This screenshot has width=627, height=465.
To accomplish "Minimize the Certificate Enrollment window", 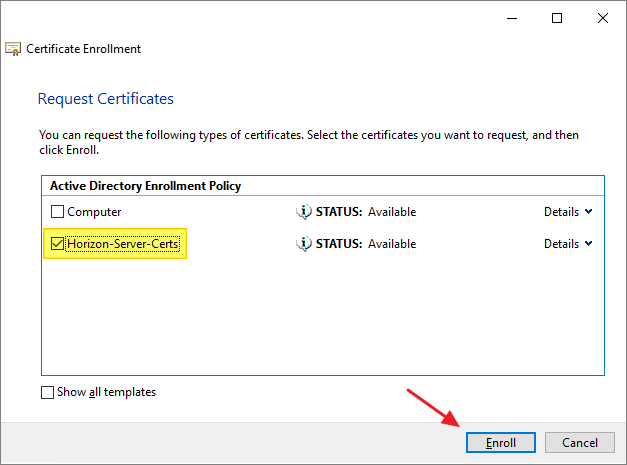I will (x=512, y=18).
